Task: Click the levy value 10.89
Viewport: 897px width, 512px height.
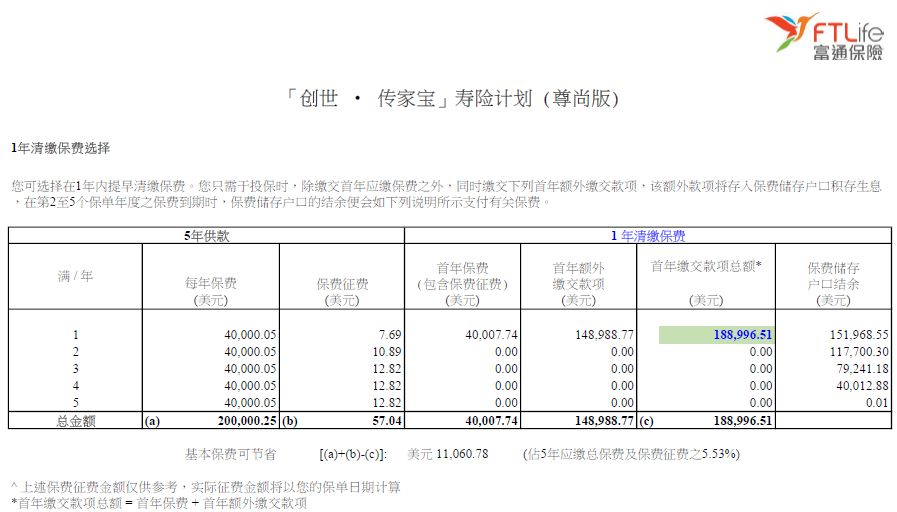Action: click(387, 352)
